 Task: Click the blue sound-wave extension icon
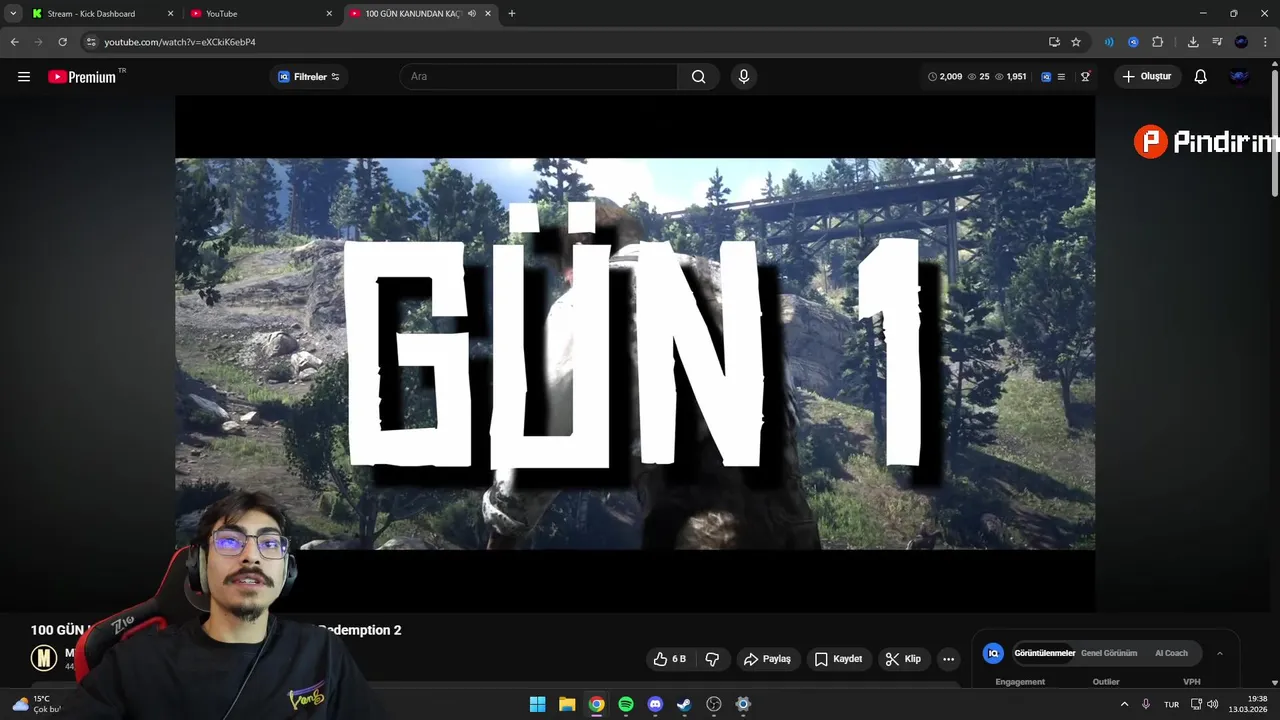1109,42
